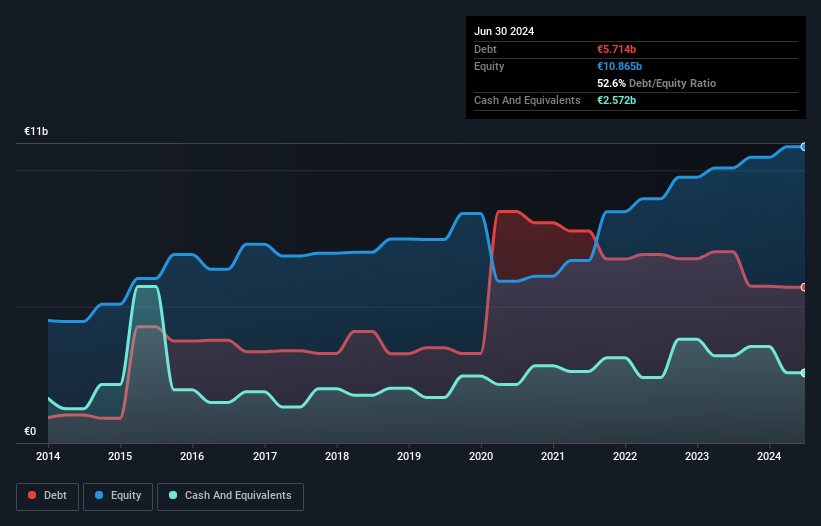Click the 2022 x-axis label
821x526 pixels.
[625, 456]
